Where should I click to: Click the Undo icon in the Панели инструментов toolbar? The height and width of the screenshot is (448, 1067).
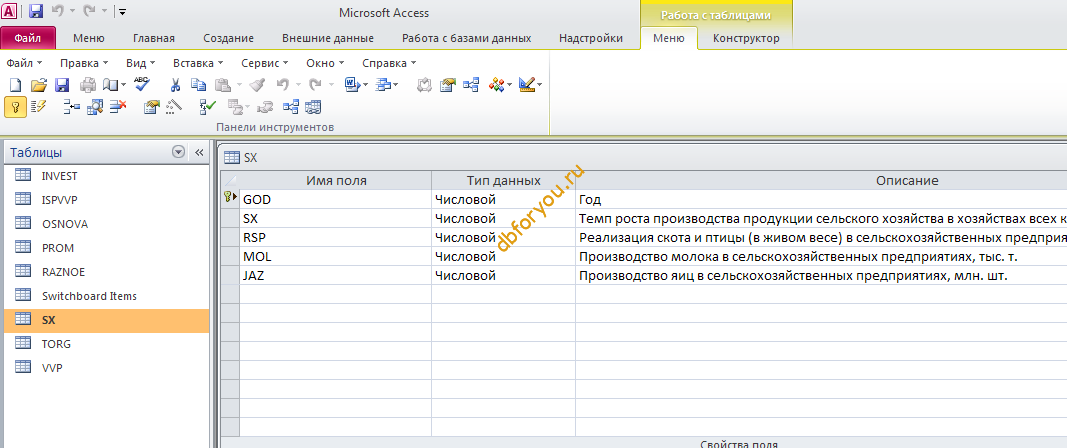[282, 85]
